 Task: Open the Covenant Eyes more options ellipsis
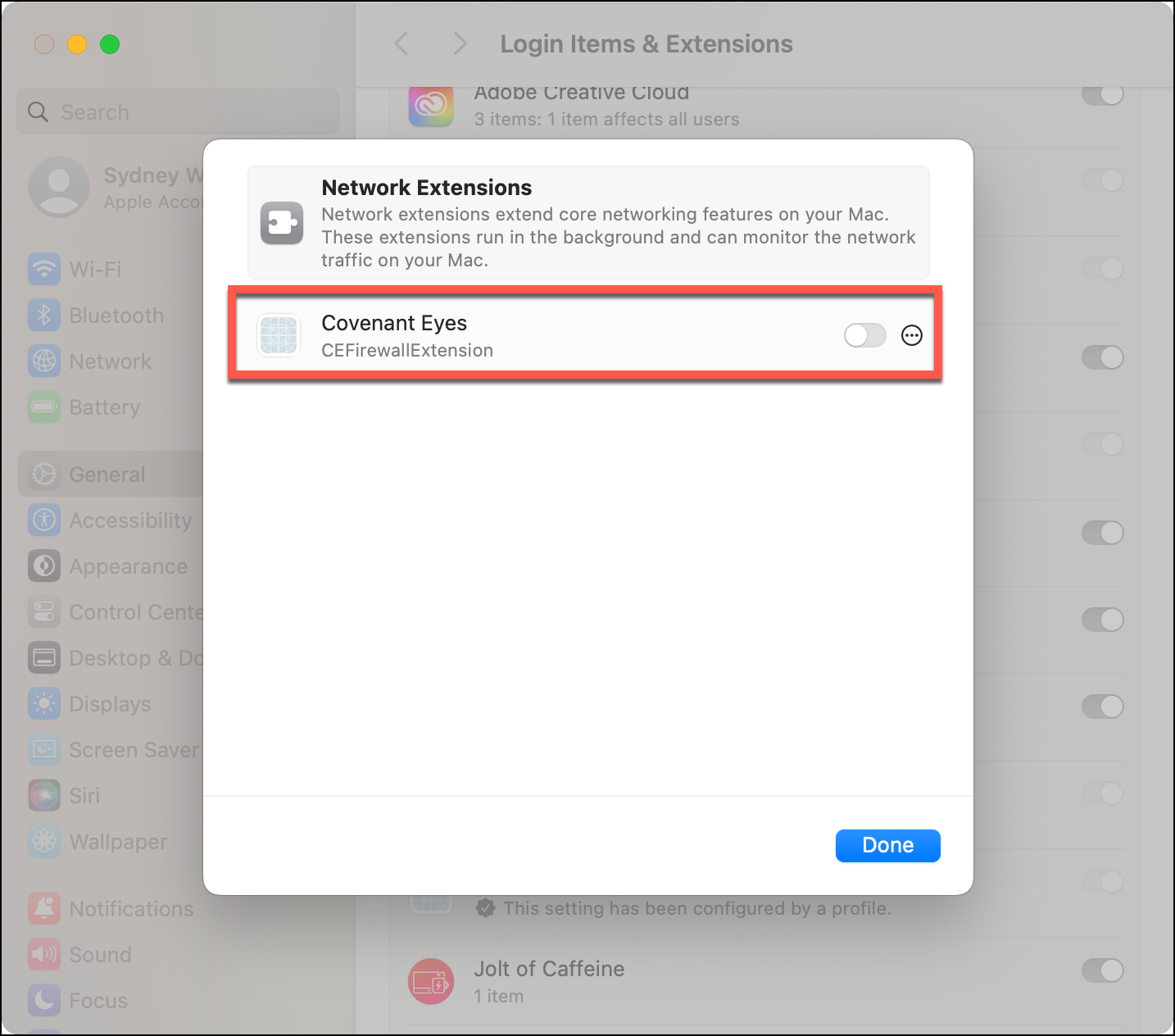912,335
